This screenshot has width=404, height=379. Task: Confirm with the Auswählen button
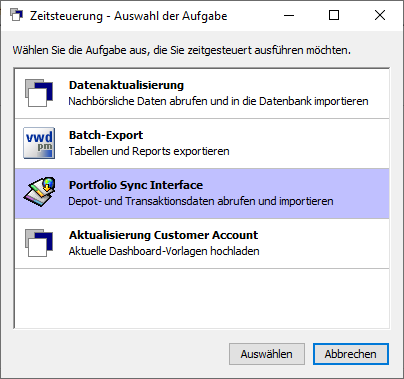[x=267, y=354]
